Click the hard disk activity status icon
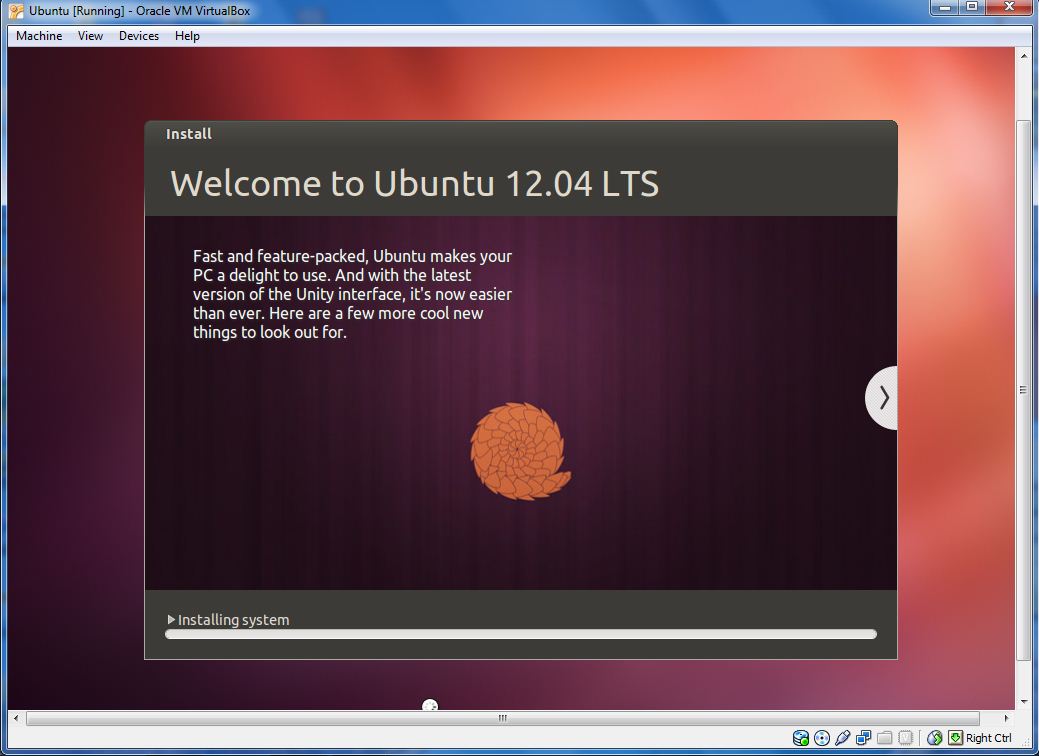 pos(800,738)
